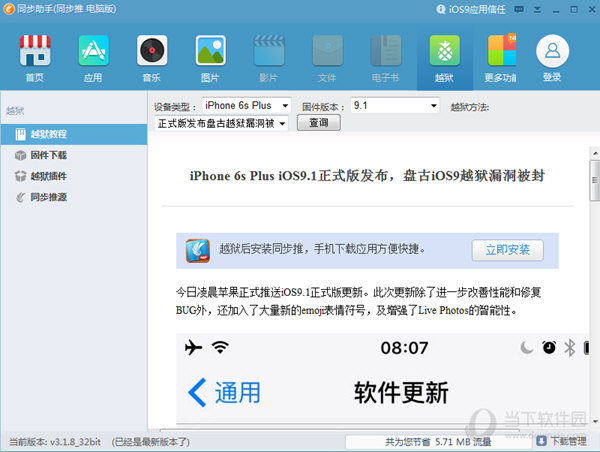Open the 音乐 music icon
The width and height of the screenshot is (600, 452).
coord(152,51)
